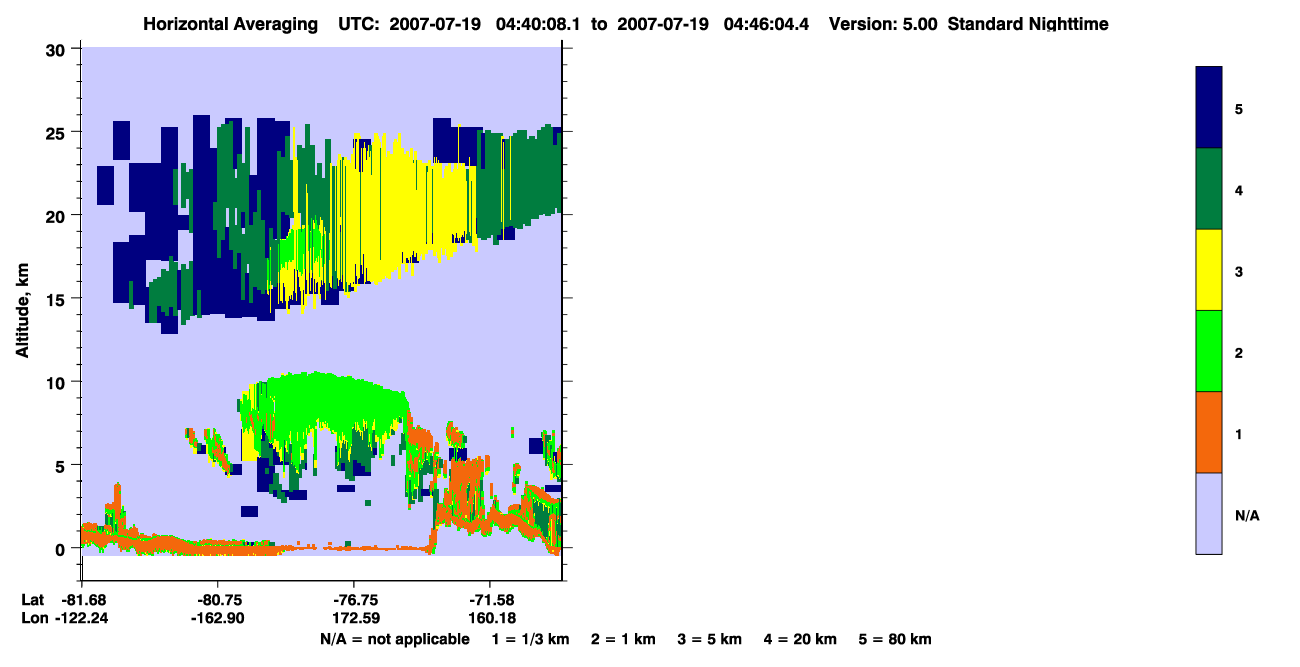Viewport: 1300px width, 667px height.
Task: Click the legend text '1 = 1/3 km'
Action: [531, 639]
